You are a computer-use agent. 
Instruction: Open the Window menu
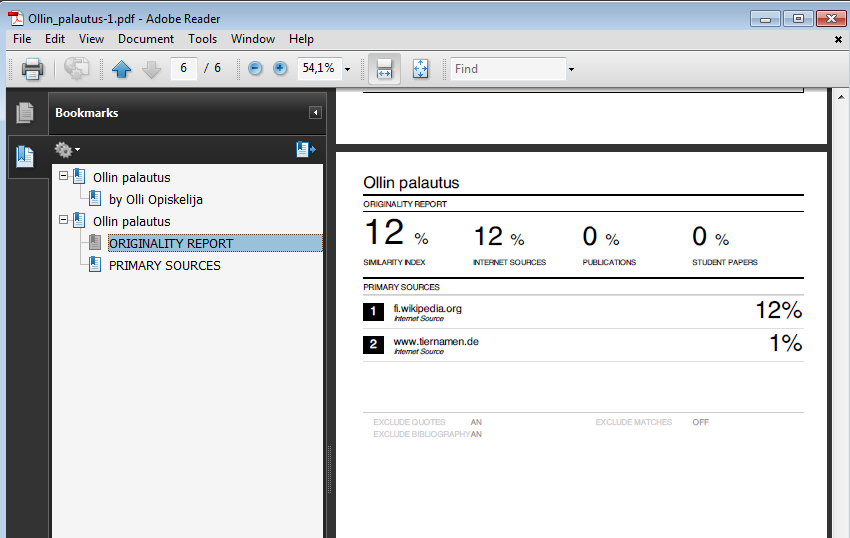253,39
